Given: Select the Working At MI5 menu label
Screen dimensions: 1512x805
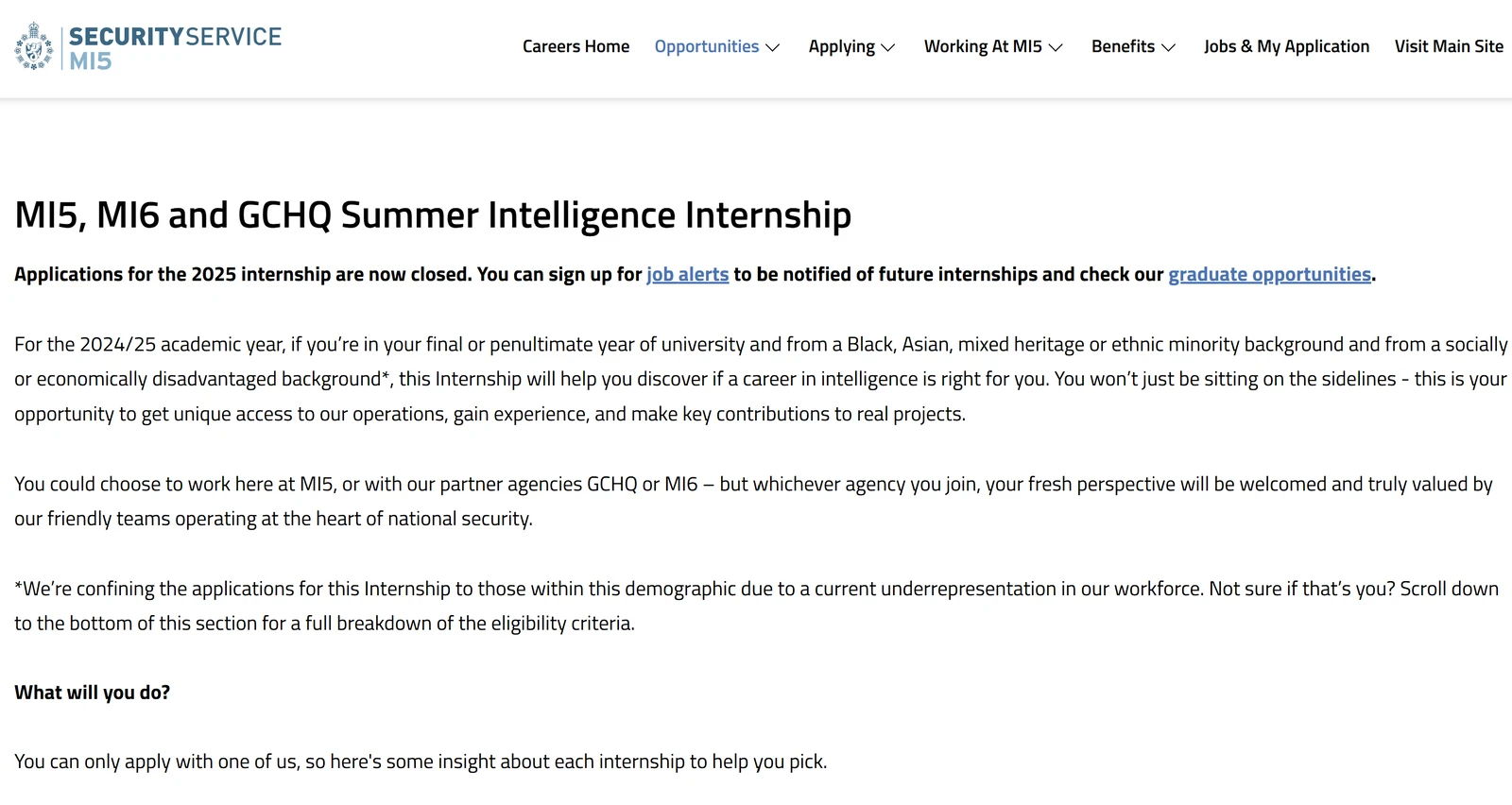Looking at the screenshot, I should (982, 46).
